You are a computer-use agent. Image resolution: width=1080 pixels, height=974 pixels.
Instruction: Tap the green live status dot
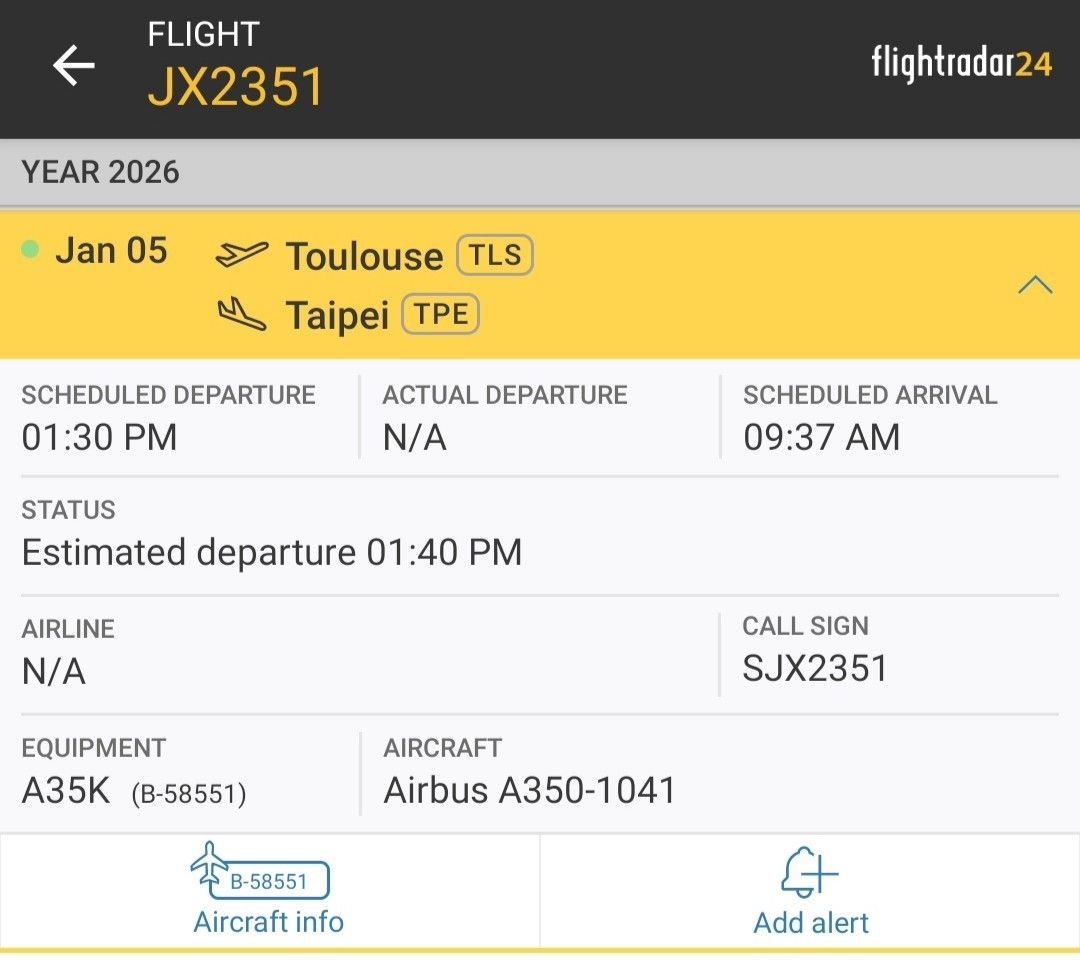click(x=30, y=250)
